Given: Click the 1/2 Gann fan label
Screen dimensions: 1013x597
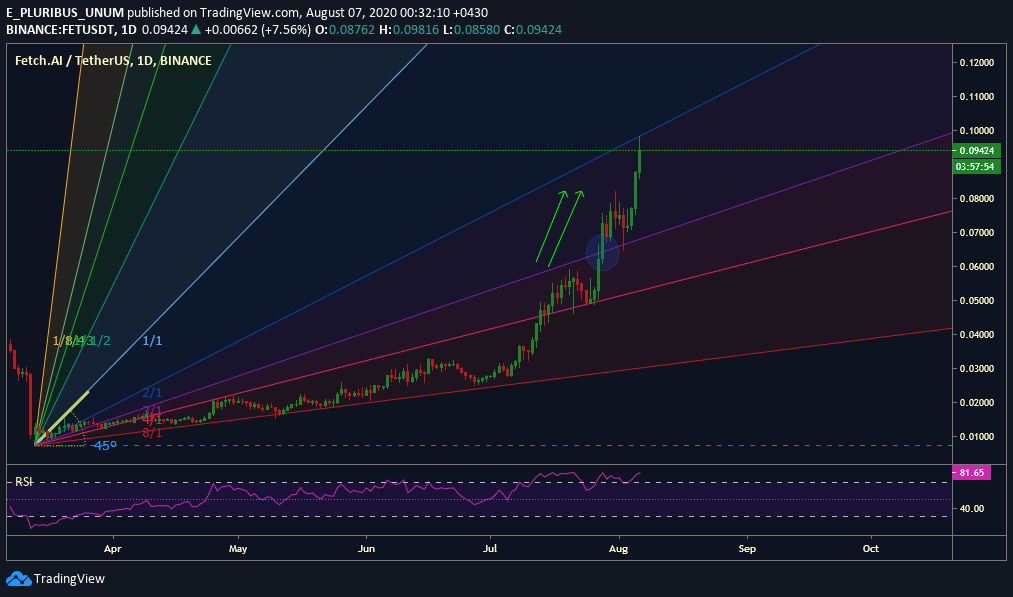Looking at the screenshot, I should [x=101, y=340].
